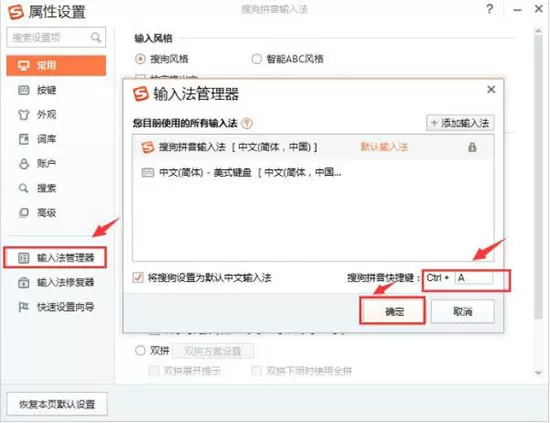This screenshot has width=550, height=423.
Task: Open 输入法管理器 from the sidebar
Action: click(x=55, y=258)
